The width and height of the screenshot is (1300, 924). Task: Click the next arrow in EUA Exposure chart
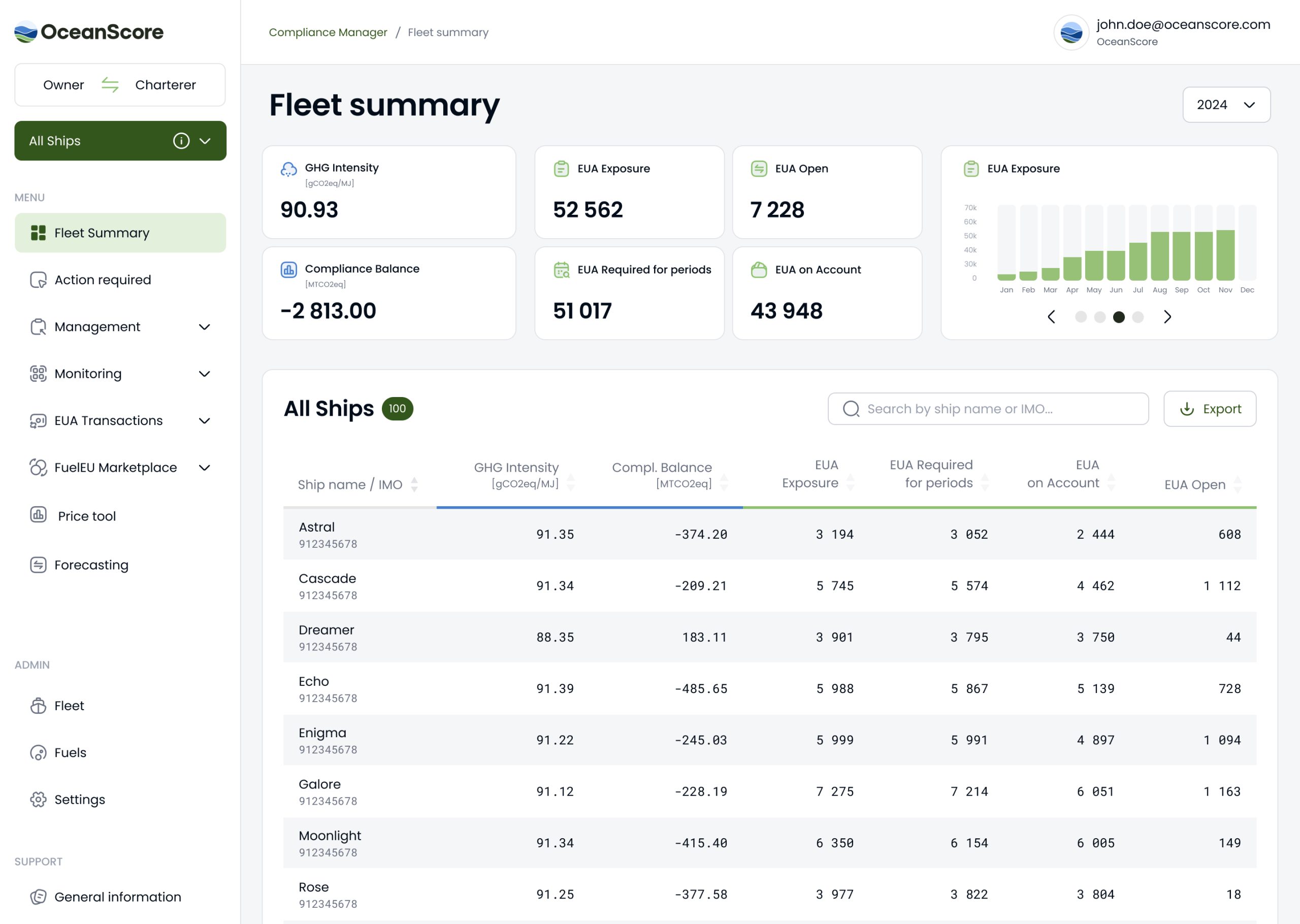(1167, 317)
